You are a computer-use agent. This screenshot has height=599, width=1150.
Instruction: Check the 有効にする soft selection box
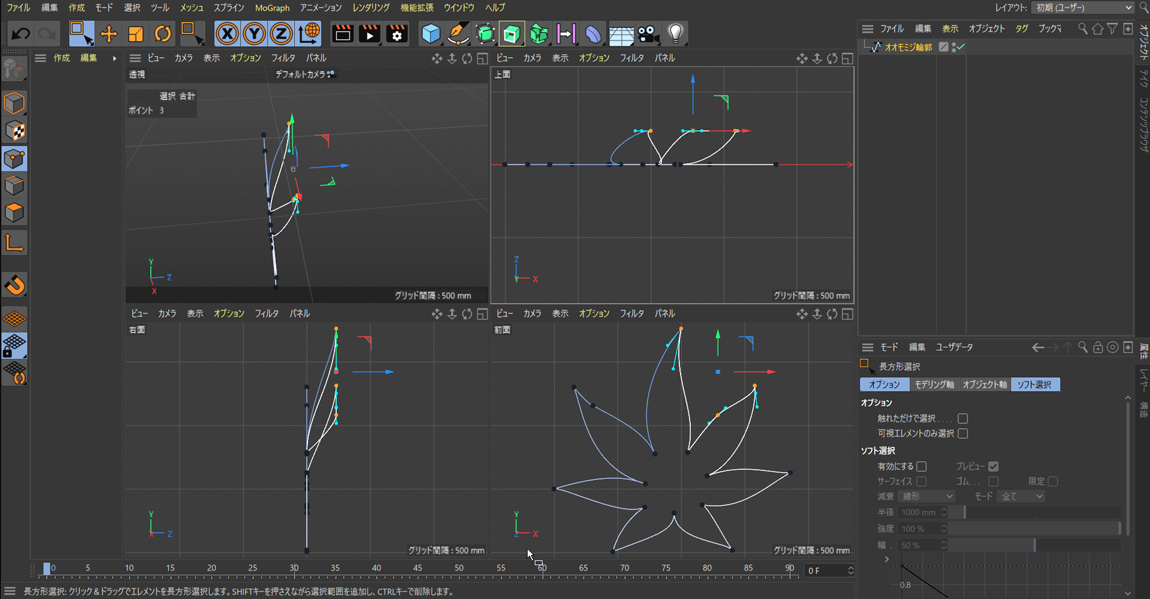click(921, 466)
